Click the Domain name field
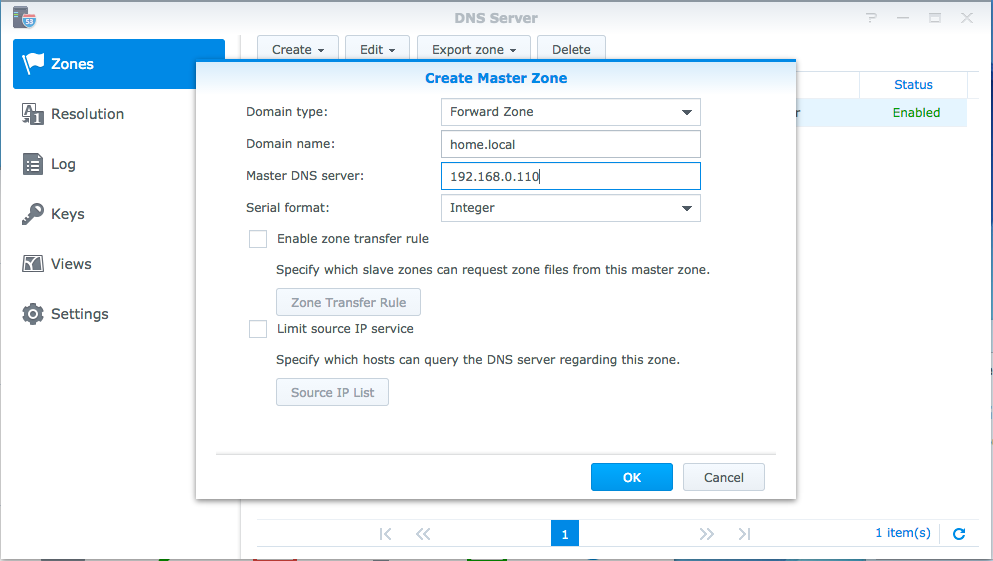Image resolution: width=993 pixels, height=561 pixels. [571, 144]
